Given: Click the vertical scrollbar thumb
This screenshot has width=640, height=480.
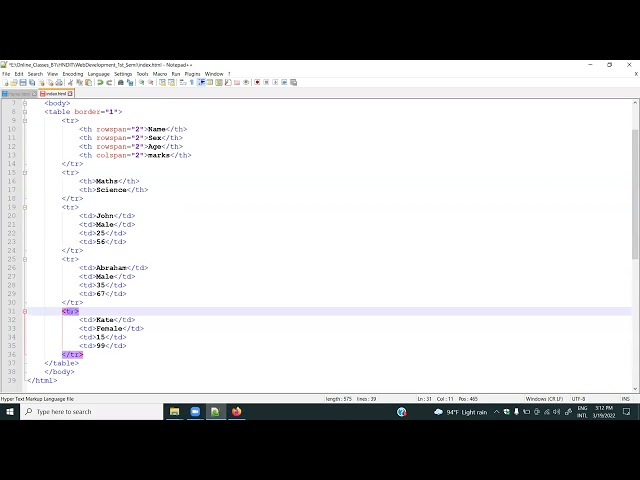Looking at the screenshot, I should 635,194.
